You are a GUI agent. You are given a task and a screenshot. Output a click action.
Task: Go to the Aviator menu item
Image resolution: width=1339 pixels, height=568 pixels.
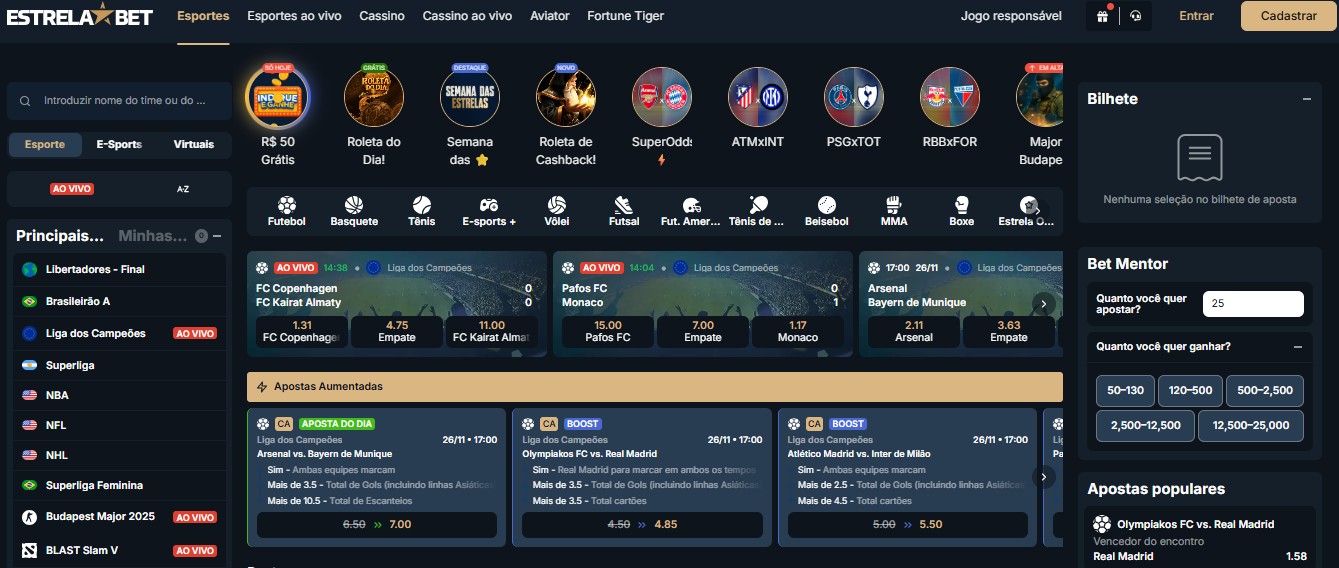click(x=550, y=16)
